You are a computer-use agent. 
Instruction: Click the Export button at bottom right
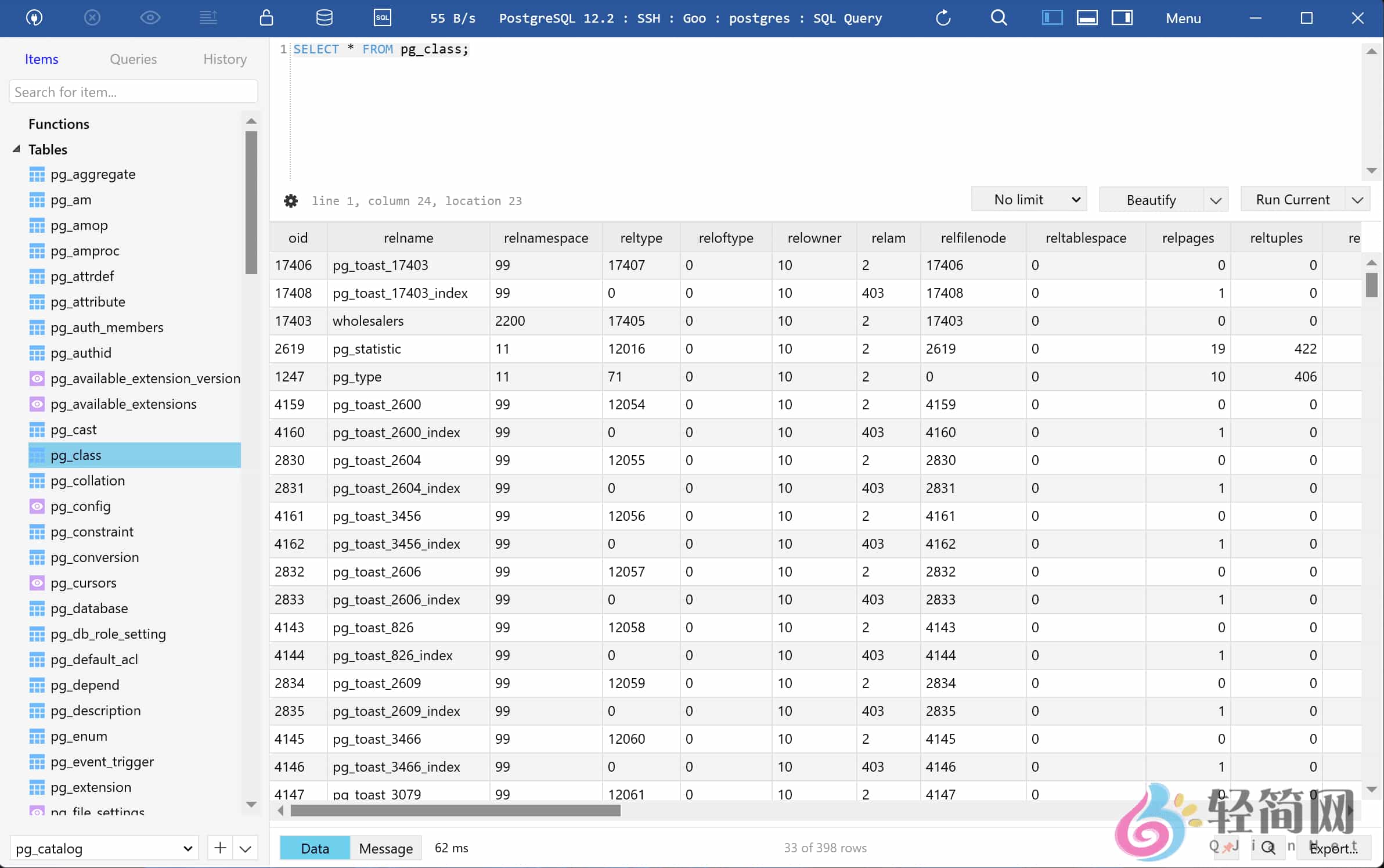[1333, 849]
